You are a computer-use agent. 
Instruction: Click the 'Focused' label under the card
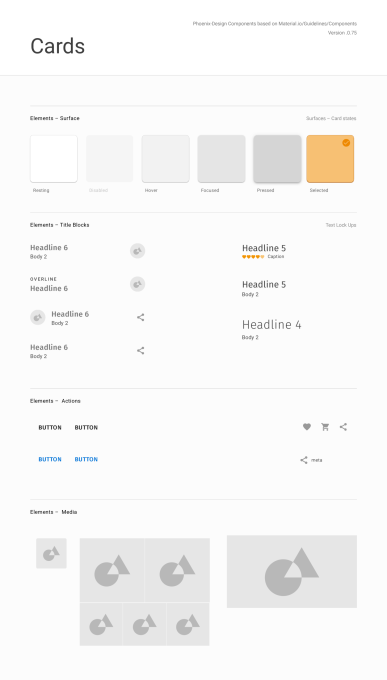coord(210,190)
